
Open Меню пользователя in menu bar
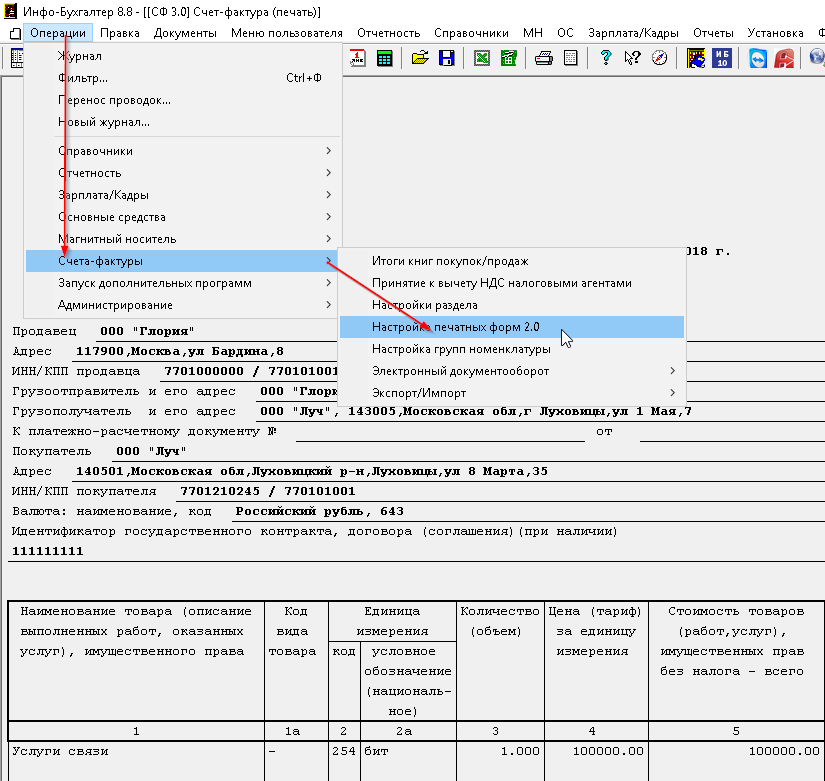point(287,33)
